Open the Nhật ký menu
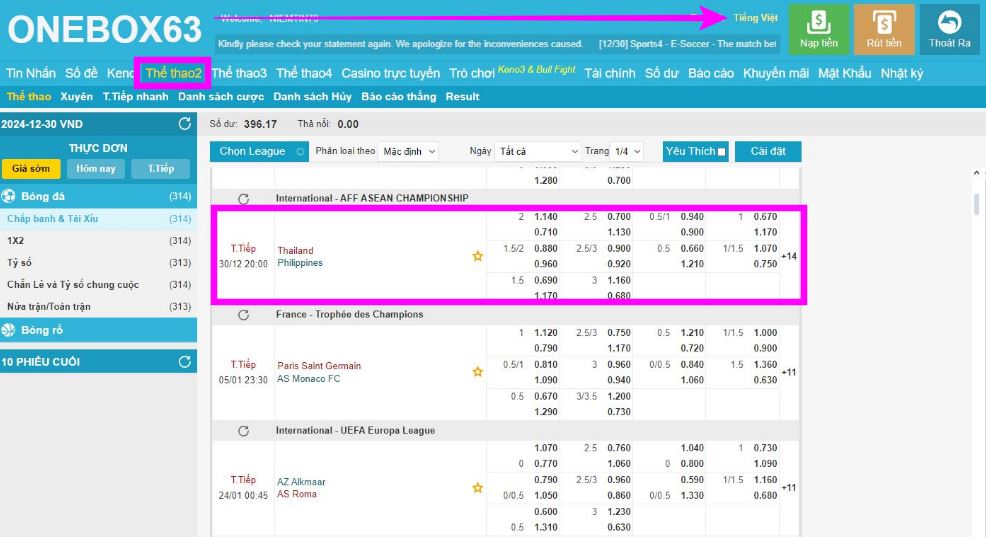This screenshot has height=537, width=986. tap(901, 73)
